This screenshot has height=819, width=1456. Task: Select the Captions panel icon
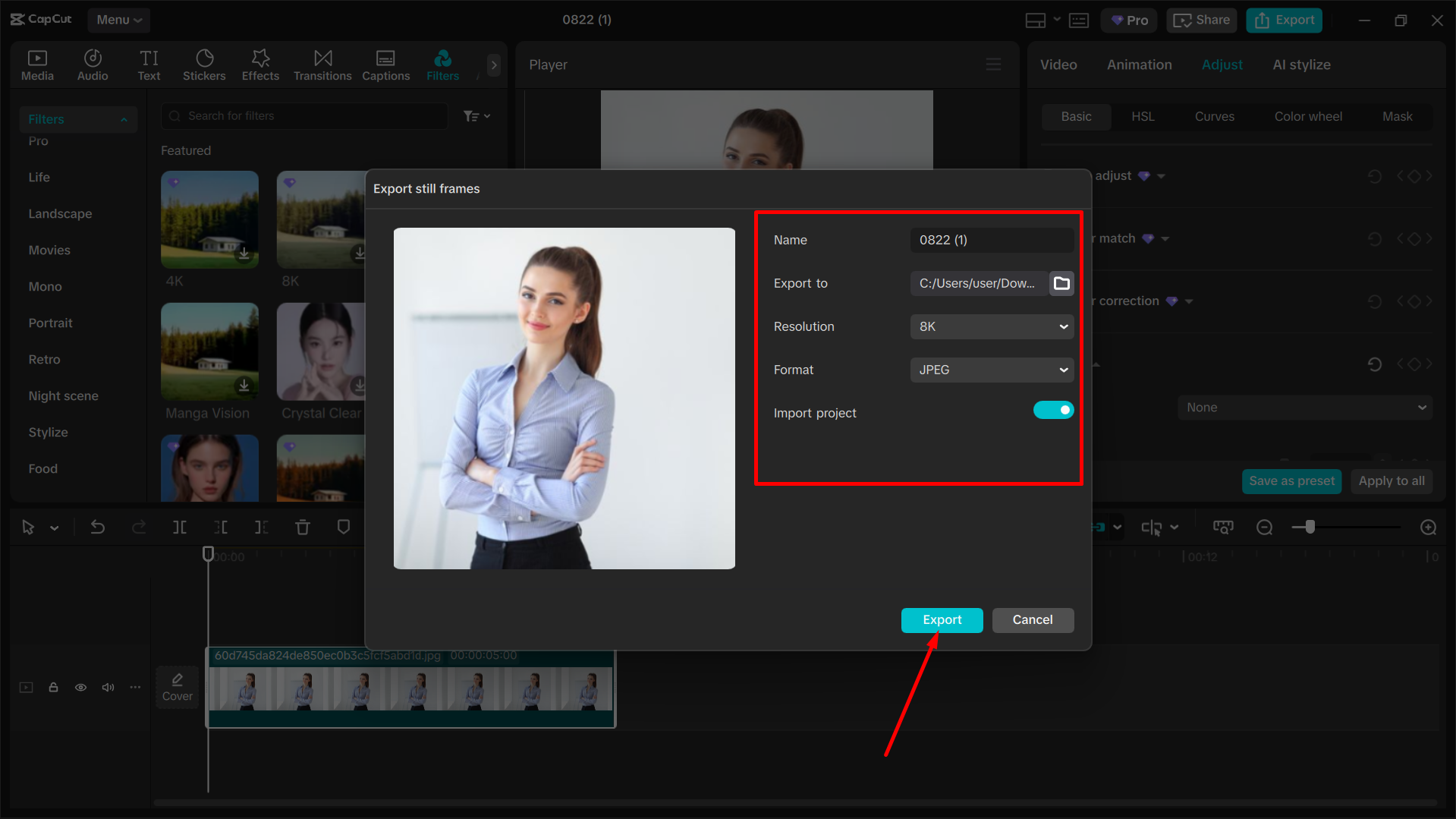[x=385, y=64]
